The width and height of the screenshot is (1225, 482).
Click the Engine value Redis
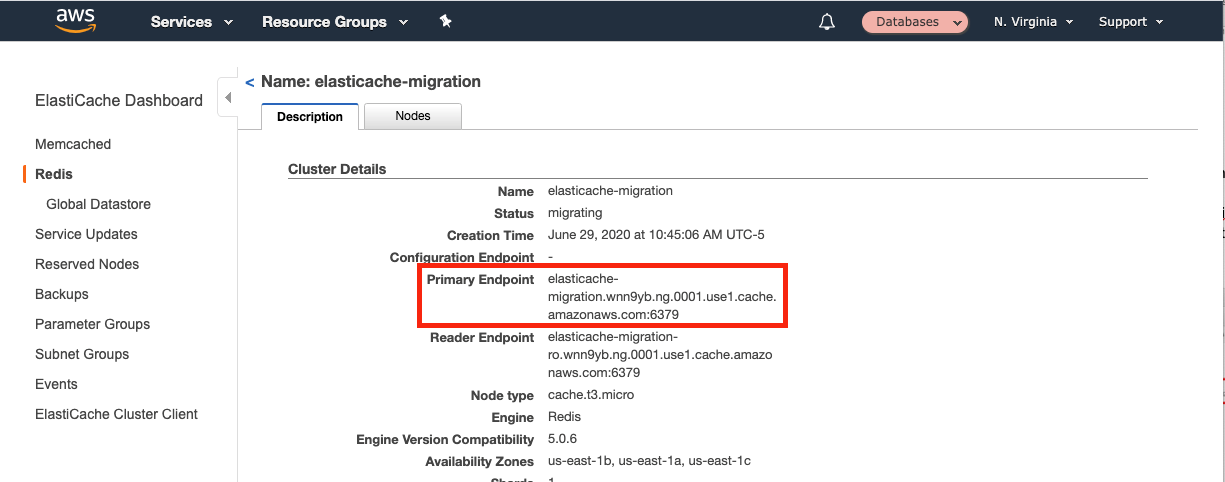564,417
